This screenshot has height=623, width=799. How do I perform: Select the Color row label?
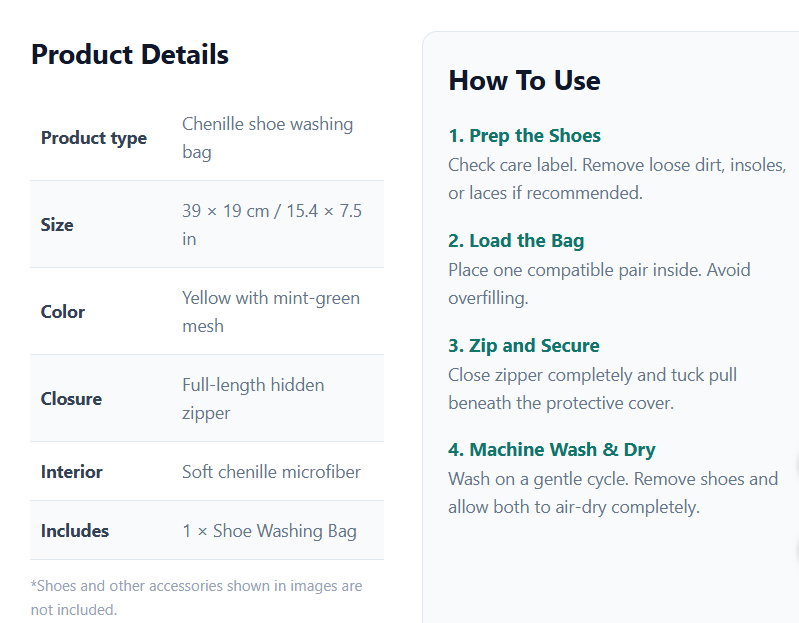[x=63, y=312]
